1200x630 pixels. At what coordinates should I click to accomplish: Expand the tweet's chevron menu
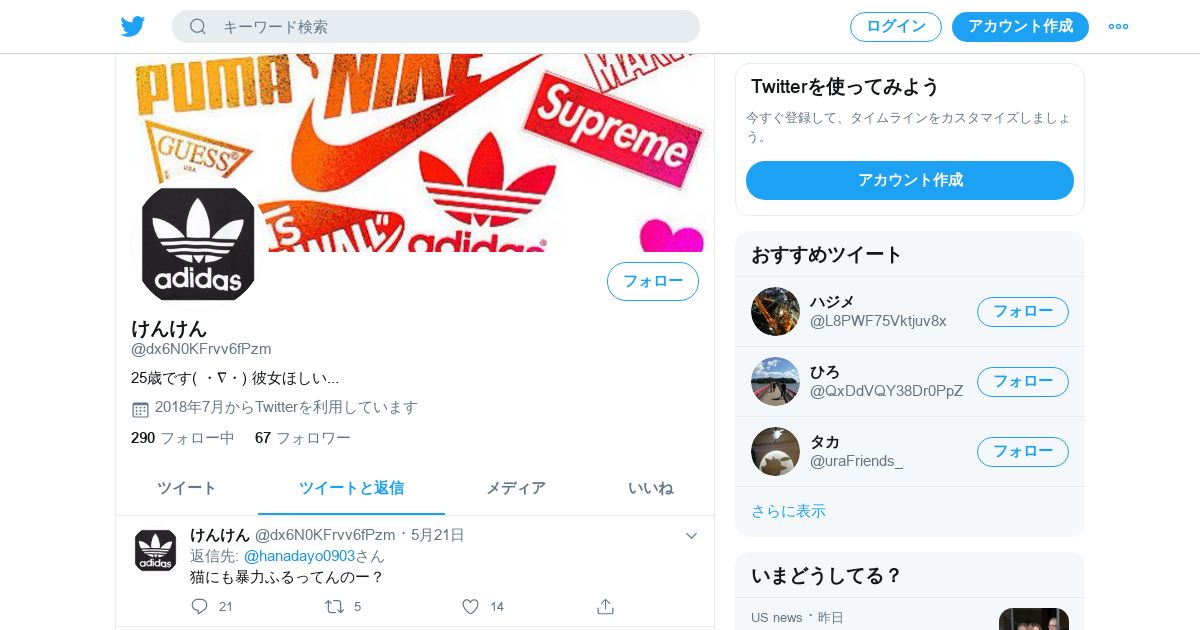click(x=691, y=536)
